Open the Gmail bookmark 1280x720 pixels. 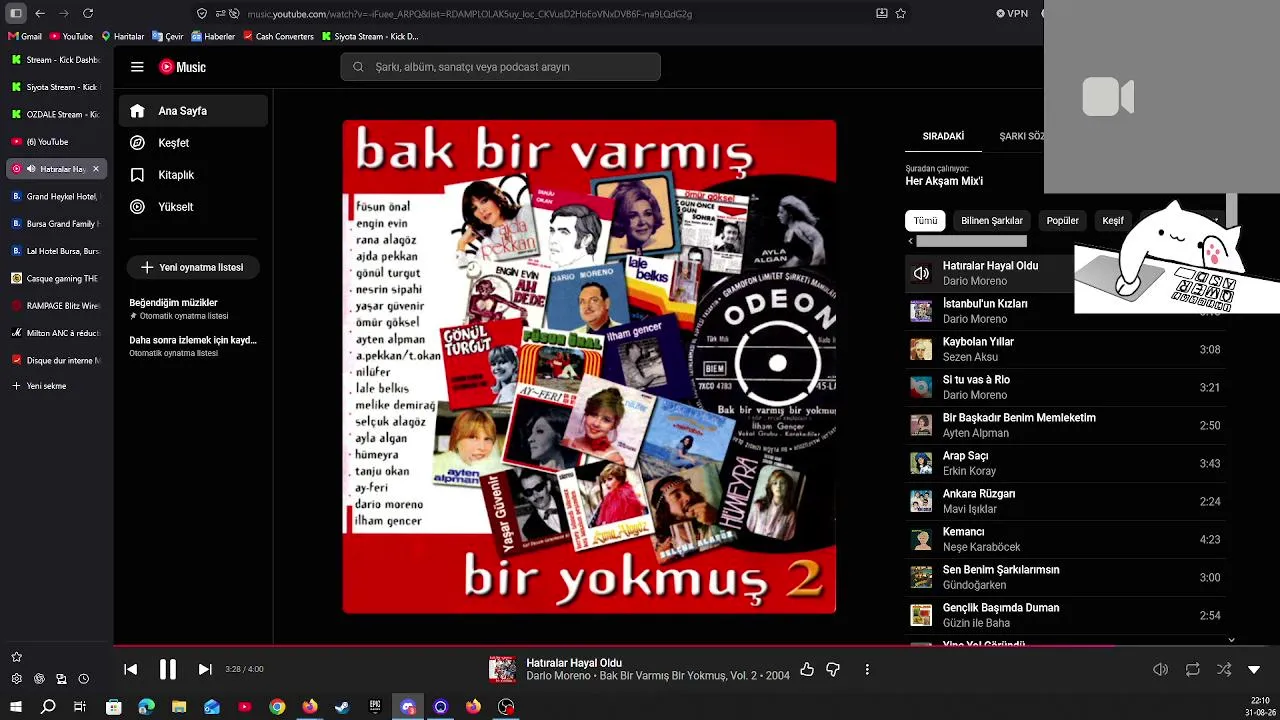25,36
